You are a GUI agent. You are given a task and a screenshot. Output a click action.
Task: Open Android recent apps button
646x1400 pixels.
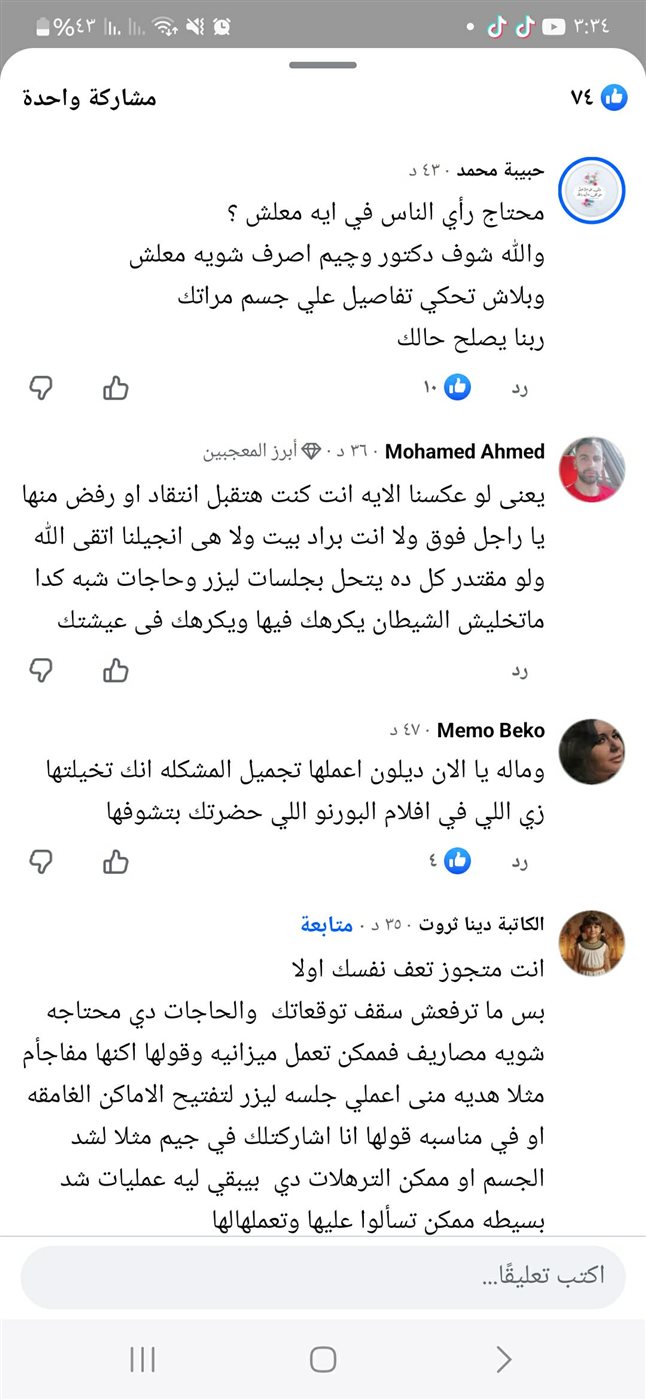[x=143, y=1358]
